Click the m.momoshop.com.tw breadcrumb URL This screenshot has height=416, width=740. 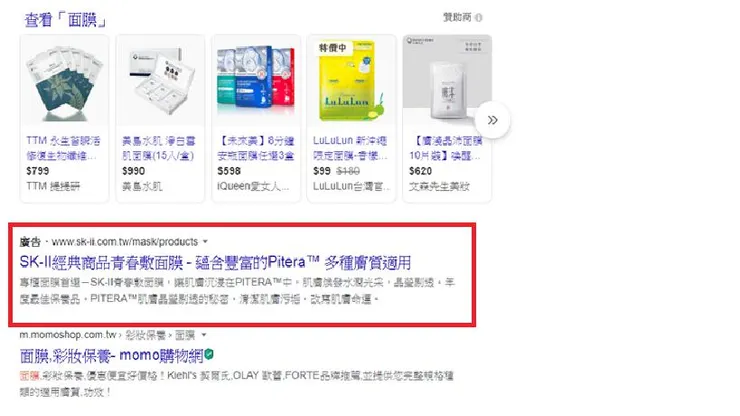pyautogui.click(x=68, y=335)
